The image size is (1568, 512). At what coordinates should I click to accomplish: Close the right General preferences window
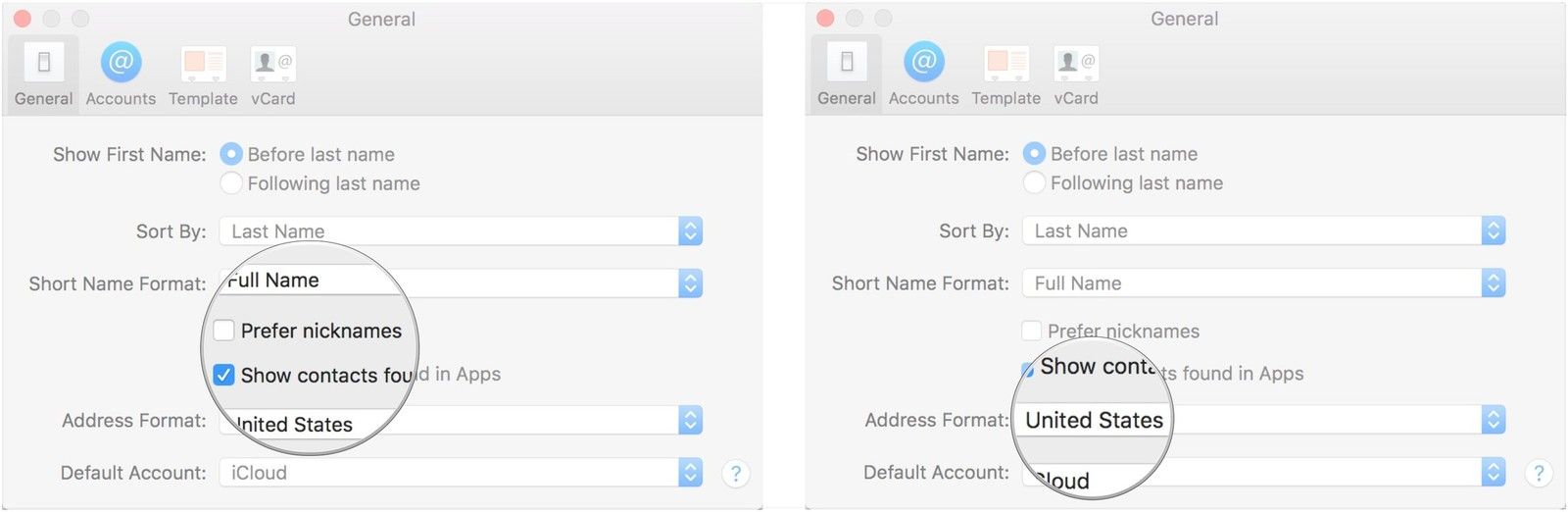[825, 19]
